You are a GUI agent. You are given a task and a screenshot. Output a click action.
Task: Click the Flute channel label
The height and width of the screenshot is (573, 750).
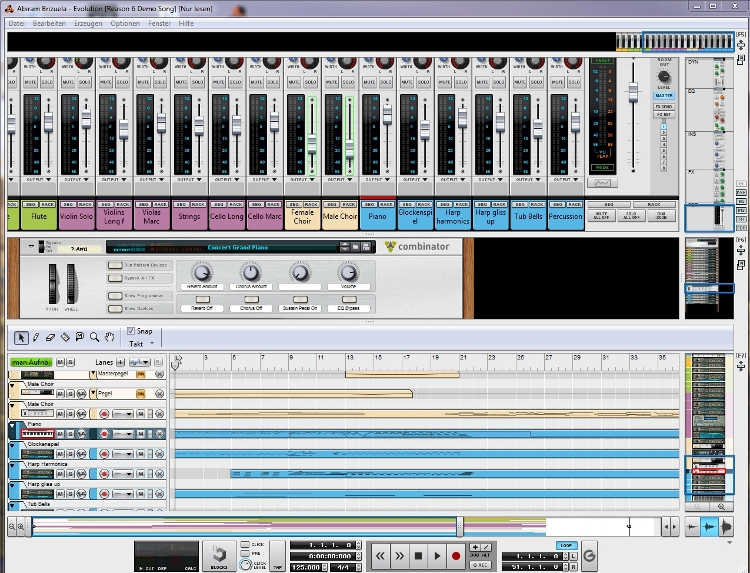click(x=39, y=214)
